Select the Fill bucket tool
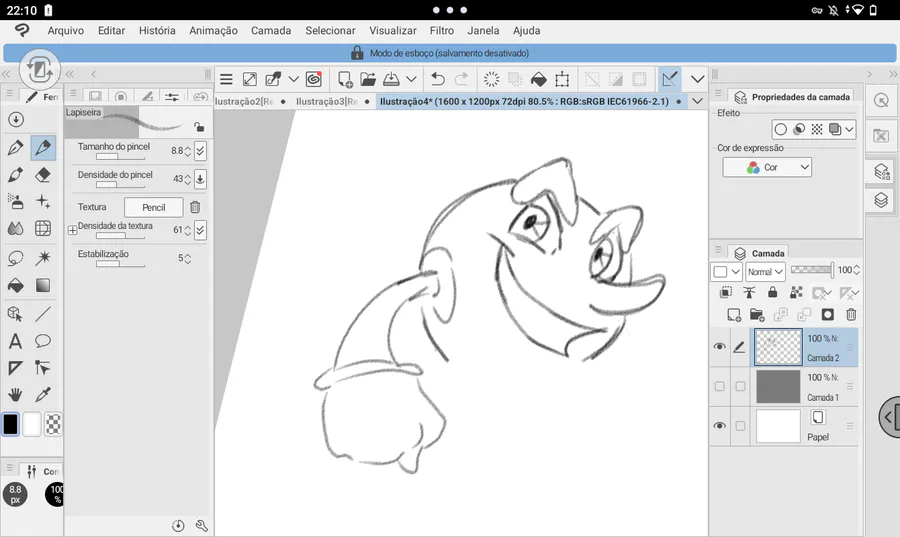This screenshot has height=537, width=900. click(x=15, y=285)
